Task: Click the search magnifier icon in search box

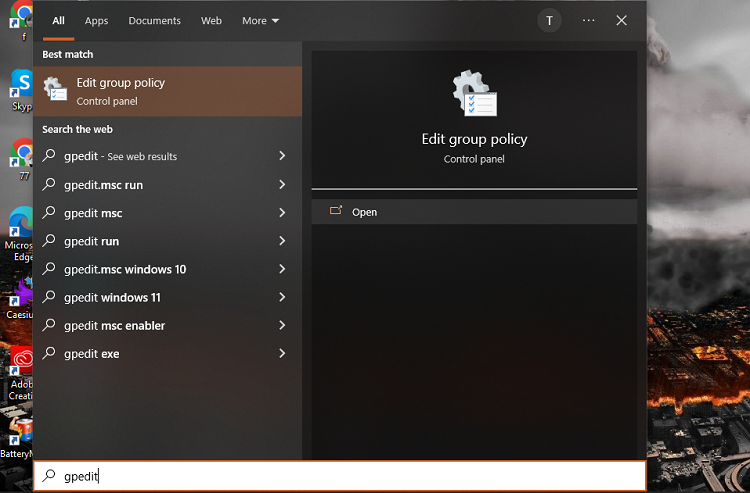Action: tap(49, 476)
